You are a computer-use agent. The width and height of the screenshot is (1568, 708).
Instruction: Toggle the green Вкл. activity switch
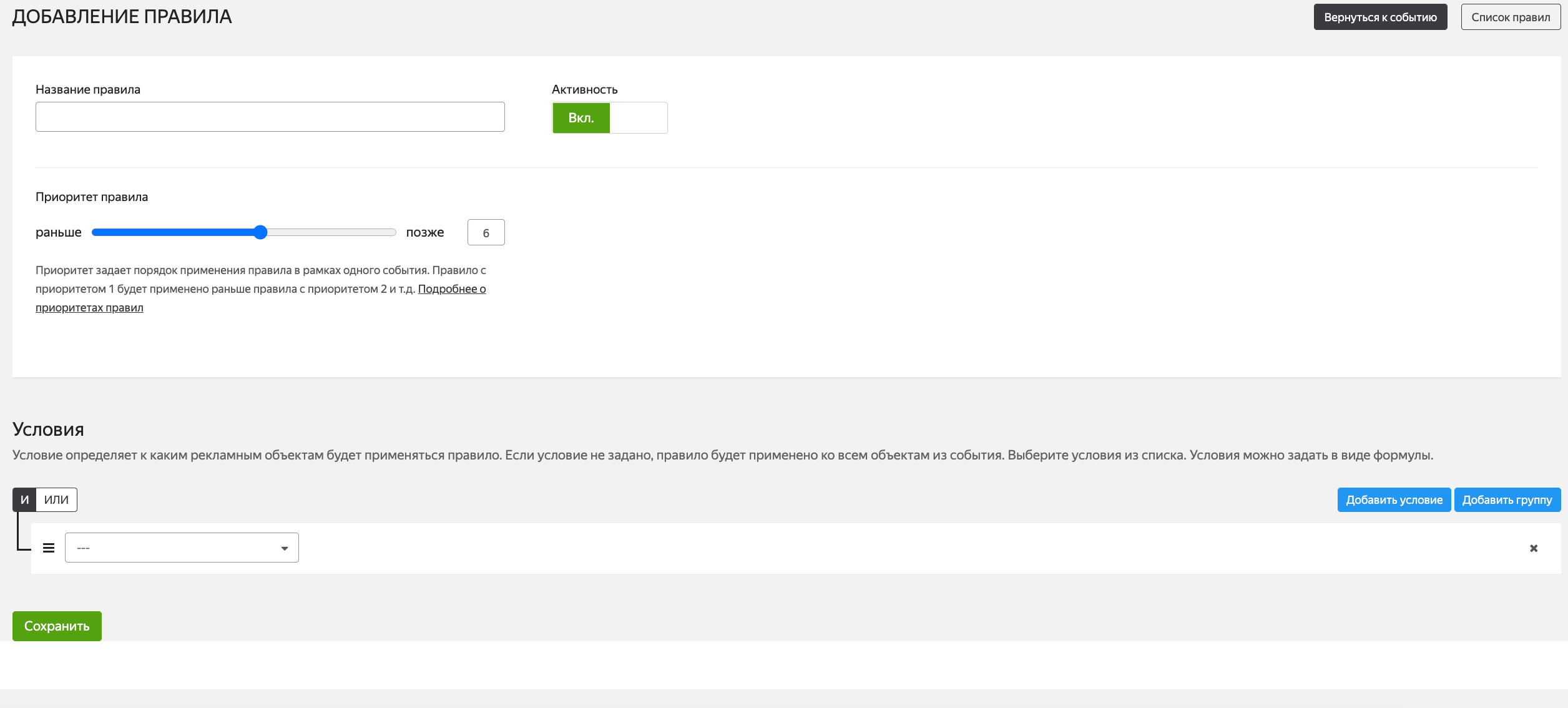581,118
